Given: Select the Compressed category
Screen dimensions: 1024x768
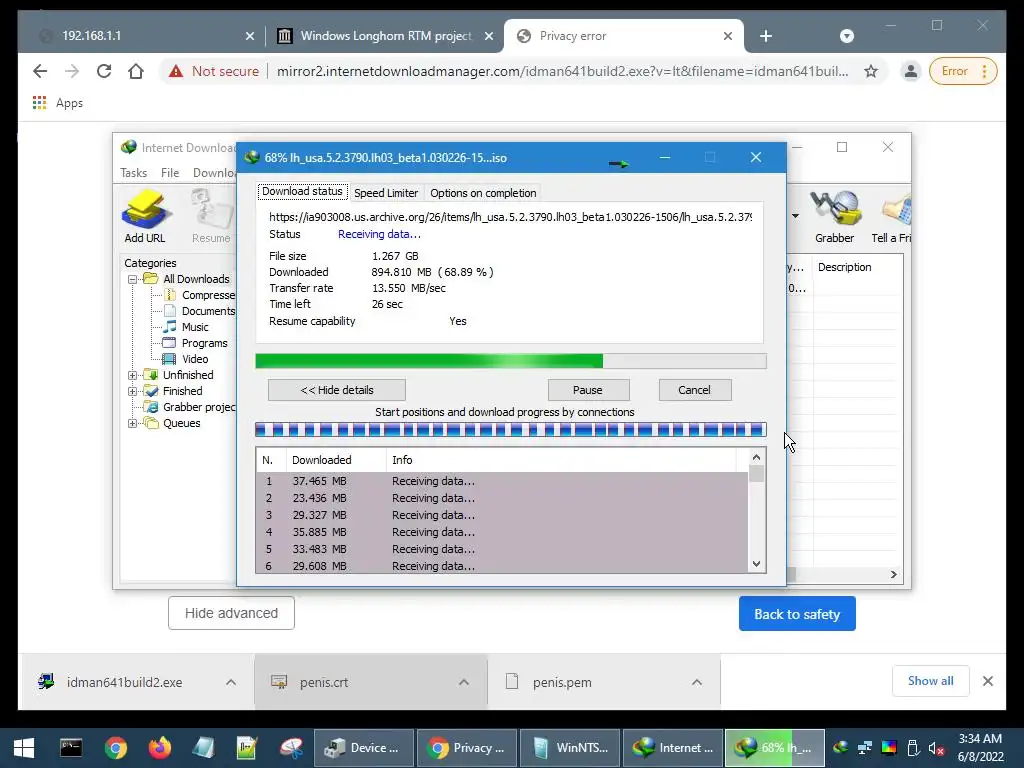Looking at the screenshot, I should click(208, 295).
